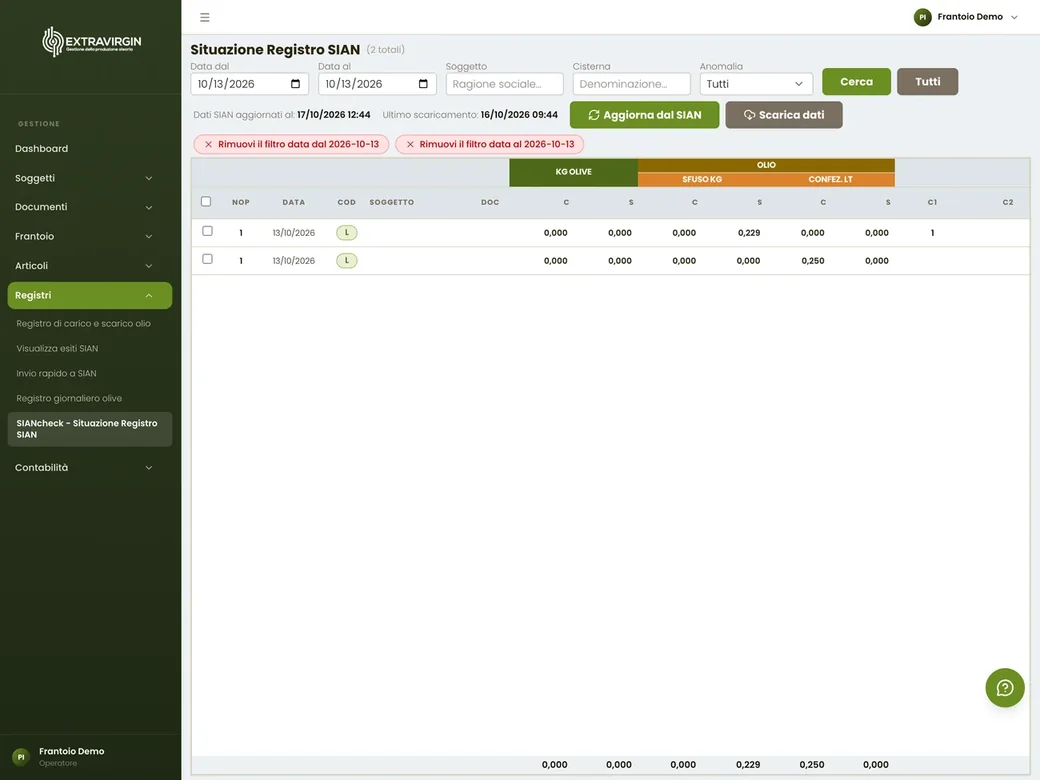Click the DATA column header
This screenshot has height=780, width=1040.
tap(294, 202)
